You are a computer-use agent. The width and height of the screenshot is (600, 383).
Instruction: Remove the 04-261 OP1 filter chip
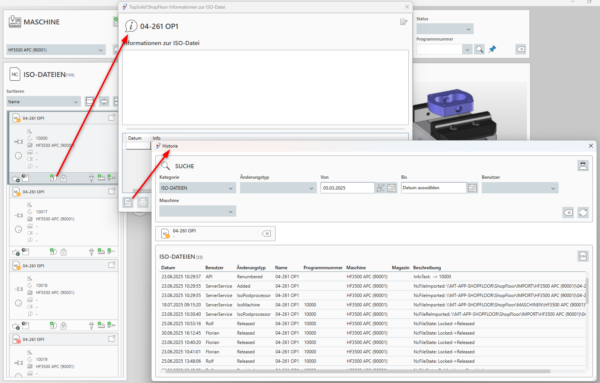tap(266, 233)
